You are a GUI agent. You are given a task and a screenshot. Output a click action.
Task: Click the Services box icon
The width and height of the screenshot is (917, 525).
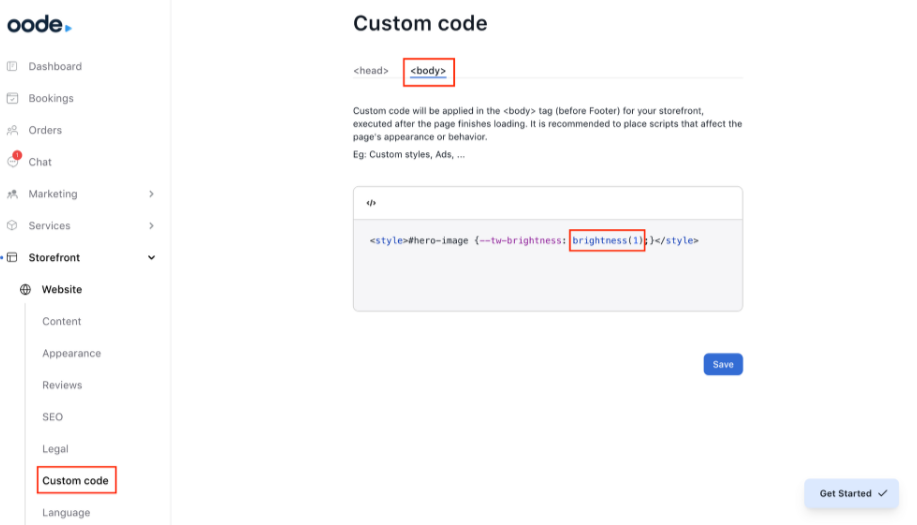12,226
